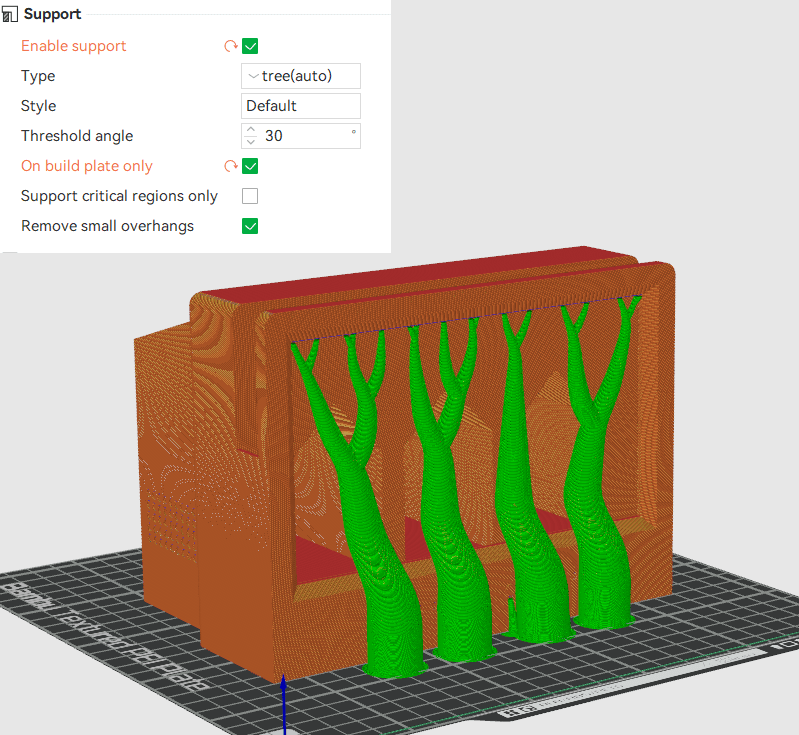Increase the Threshold angle with the up arrow
The height and width of the screenshot is (735, 799).
[250, 130]
